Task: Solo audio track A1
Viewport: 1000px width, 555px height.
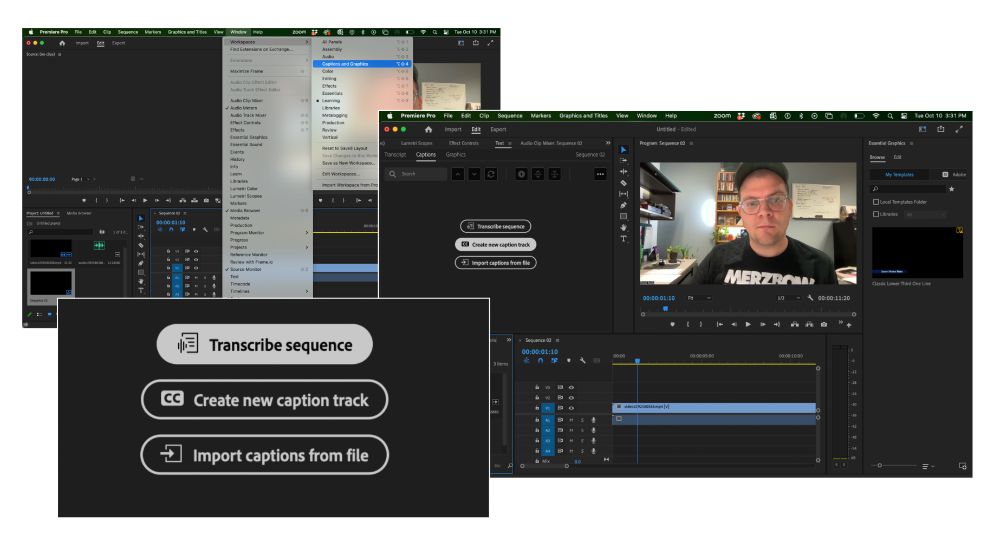Action: click(x=582, y=420)
